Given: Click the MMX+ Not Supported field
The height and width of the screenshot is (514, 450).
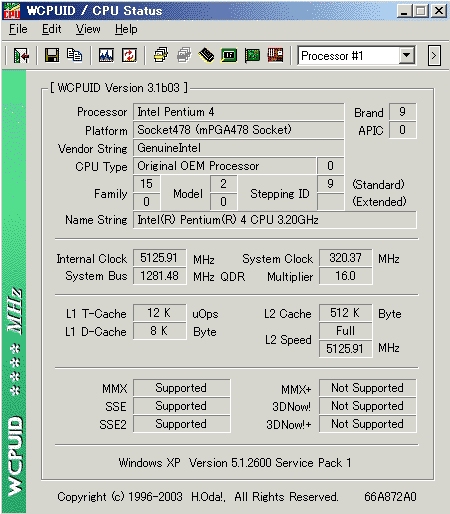Looking at the screenshot, I should click(367, 388).
